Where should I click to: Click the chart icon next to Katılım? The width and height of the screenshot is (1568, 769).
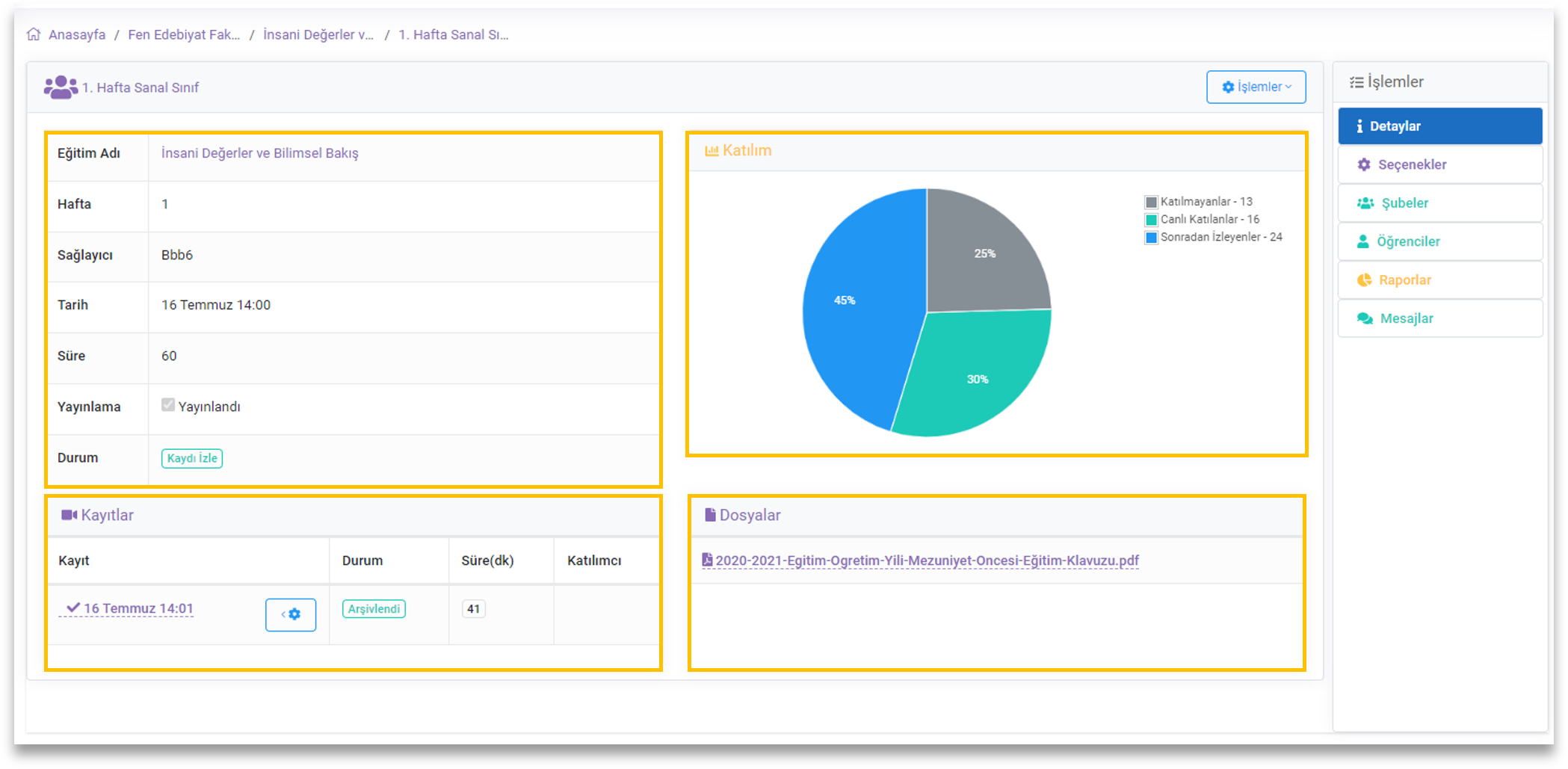click(711, 151)
